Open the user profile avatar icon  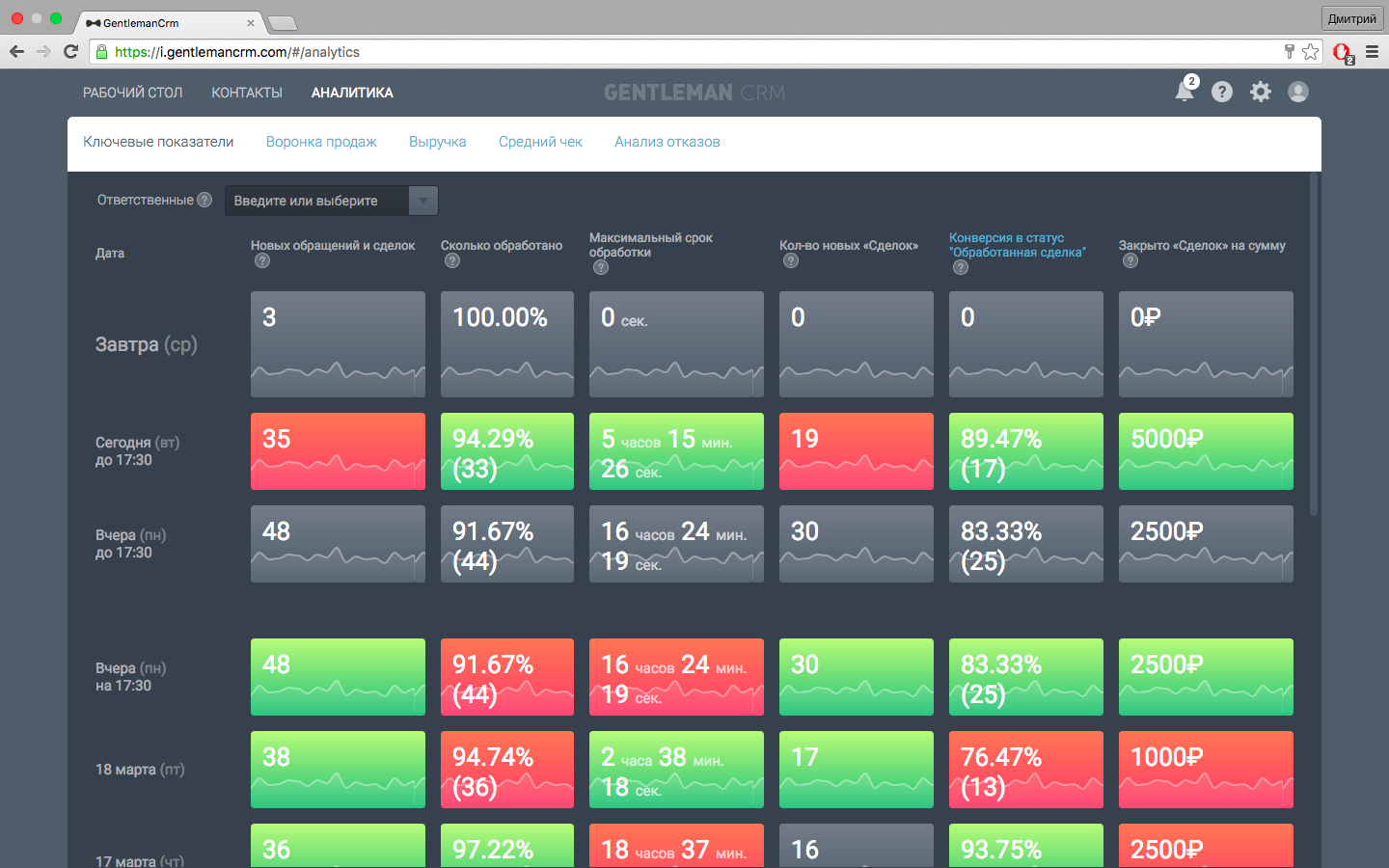coord(1298,92)
